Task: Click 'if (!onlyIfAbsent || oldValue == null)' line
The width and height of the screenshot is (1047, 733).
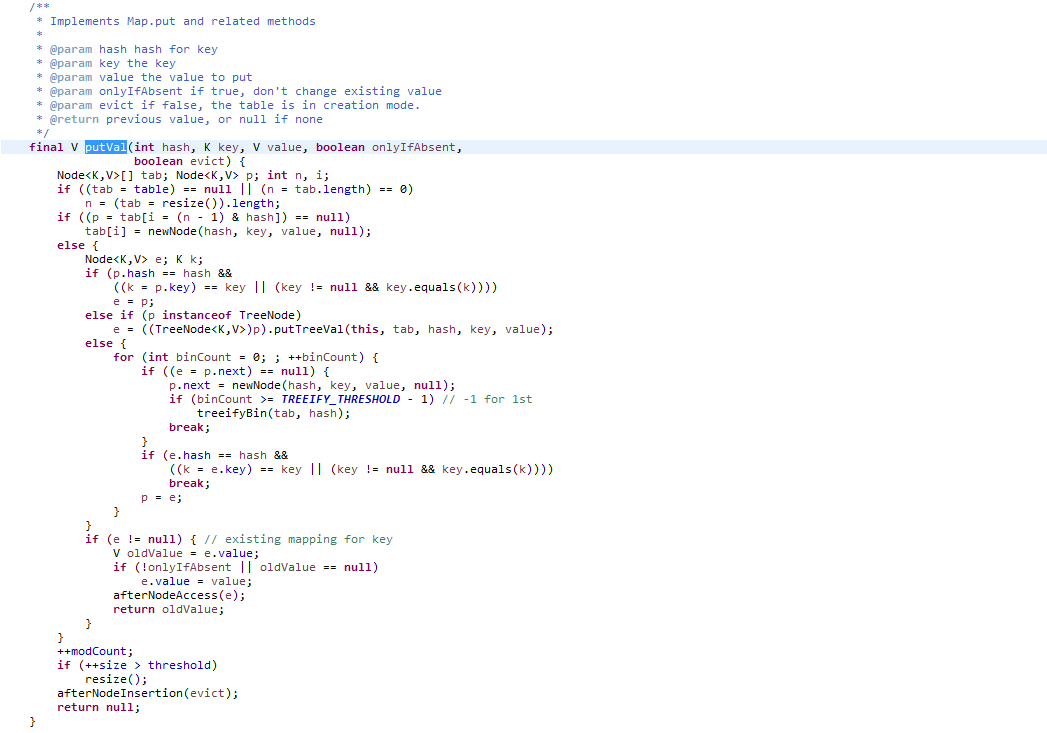Action: click(x=245, y=567)
